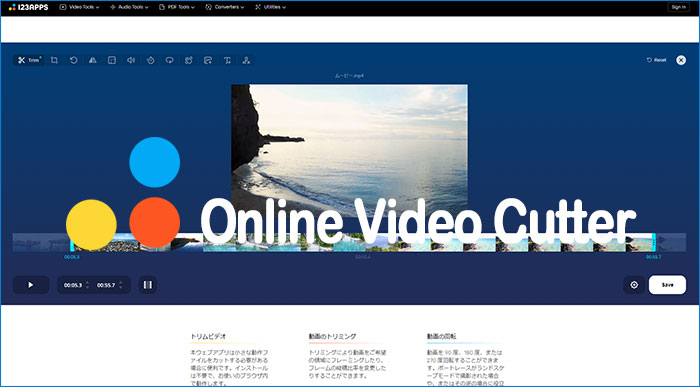The height and width of the screenshot is (387, 700).
Task: Select the Trim tool
Action: [29, 60]
